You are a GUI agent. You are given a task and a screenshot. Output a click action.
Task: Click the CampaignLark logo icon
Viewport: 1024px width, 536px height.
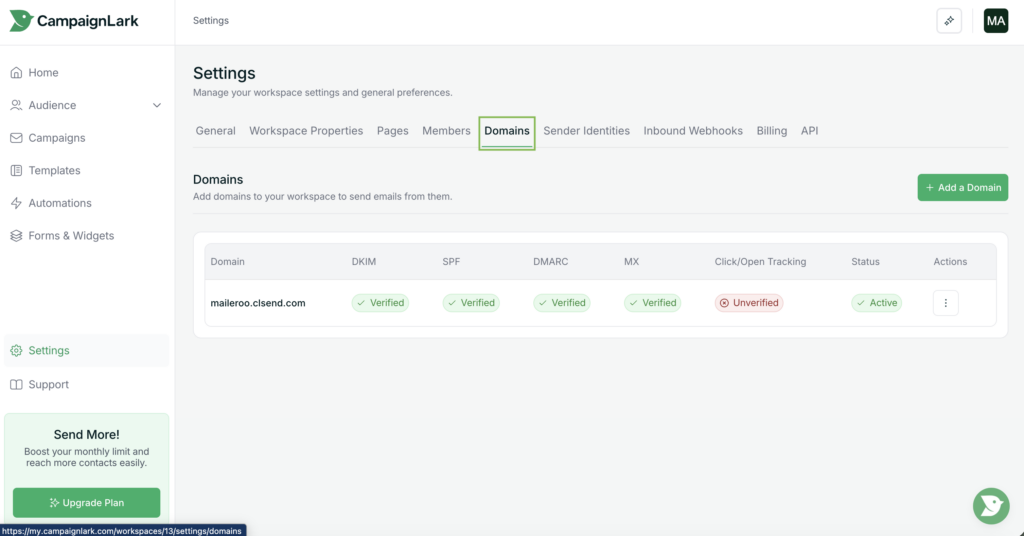(21, 21)
